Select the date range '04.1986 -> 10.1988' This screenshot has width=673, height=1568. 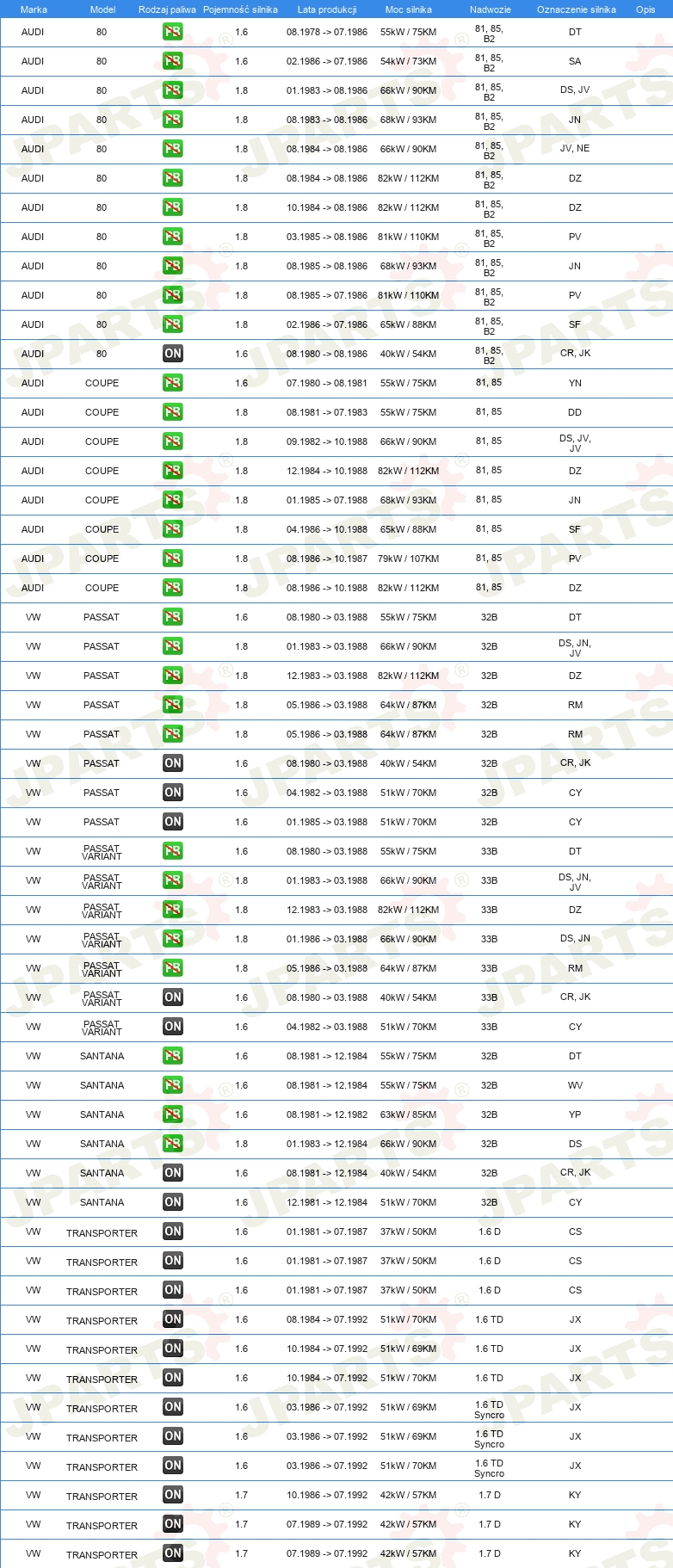[327, 529]
